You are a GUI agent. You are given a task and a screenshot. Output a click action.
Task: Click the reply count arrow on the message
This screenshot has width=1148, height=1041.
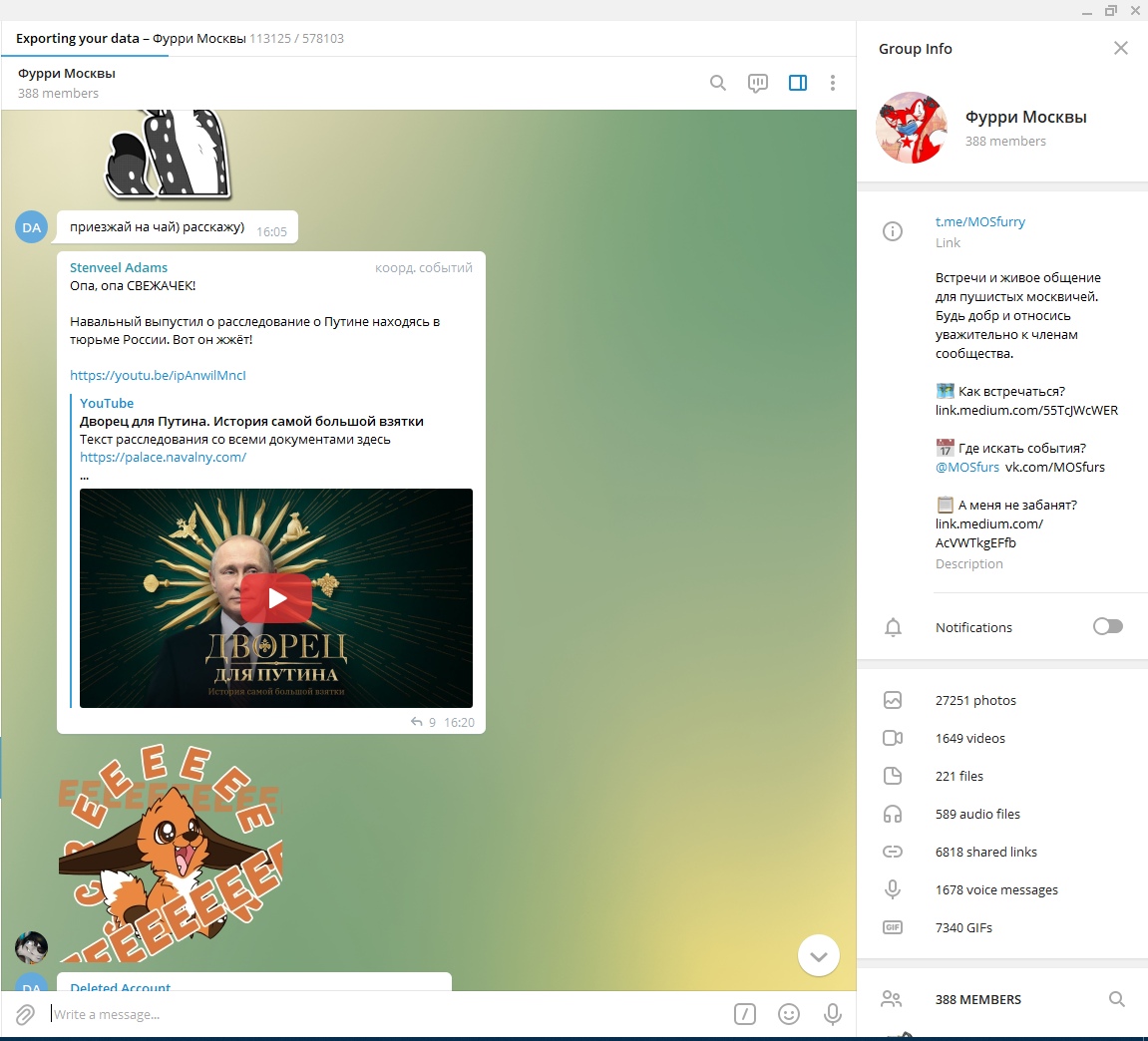pyautogui.click(x=417, y=723)
